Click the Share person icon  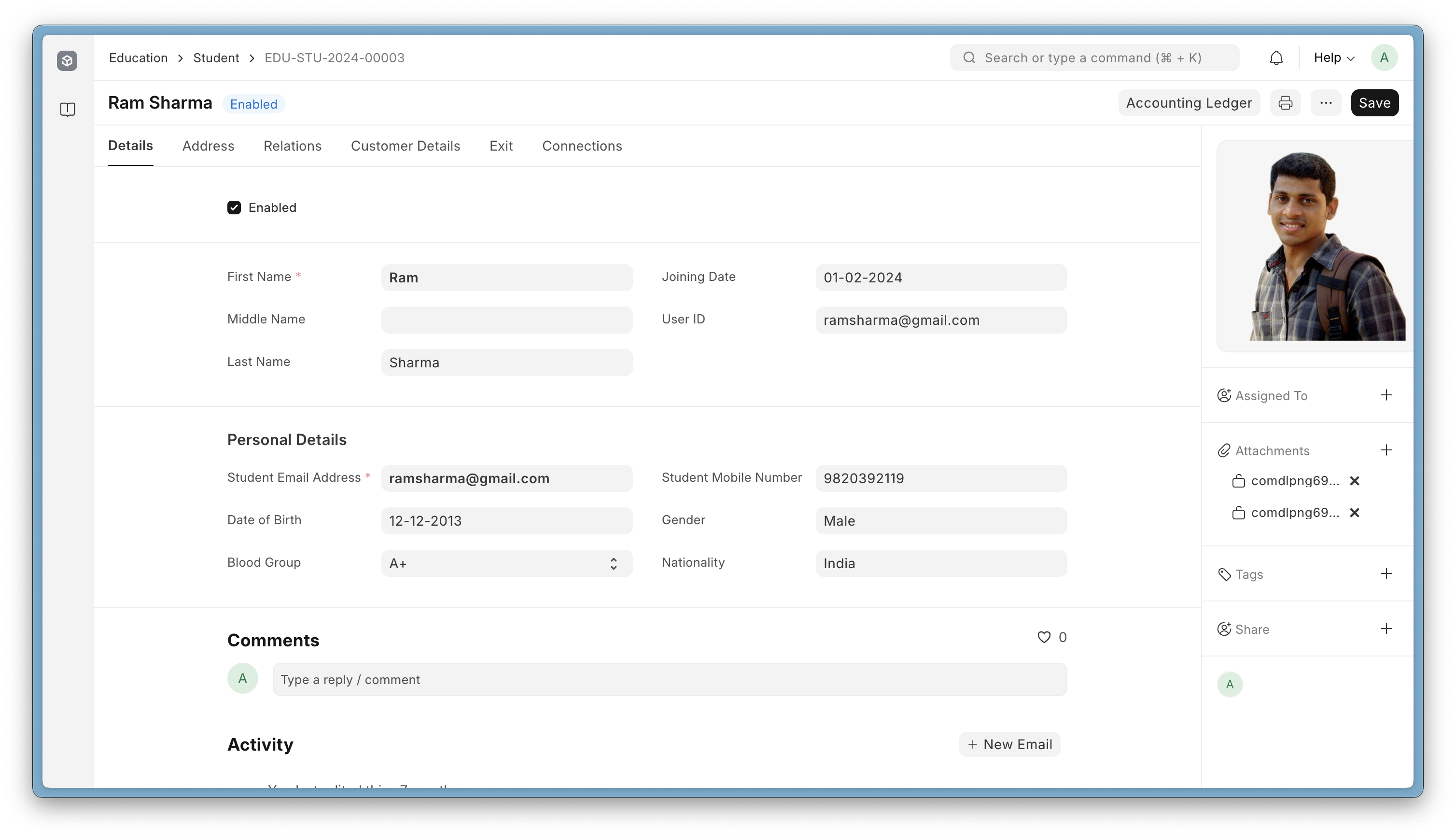(x=1224, y=629)
